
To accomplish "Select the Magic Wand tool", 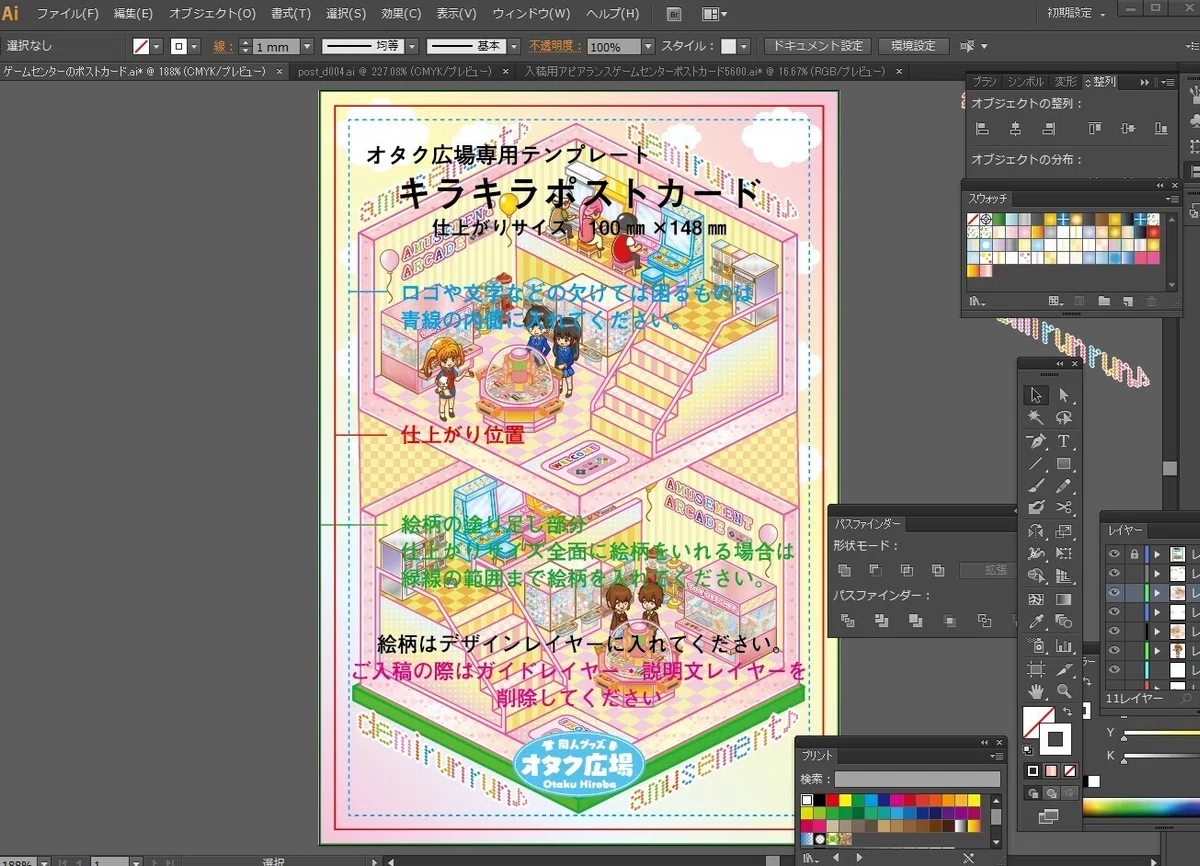I will coord(1036,418).
